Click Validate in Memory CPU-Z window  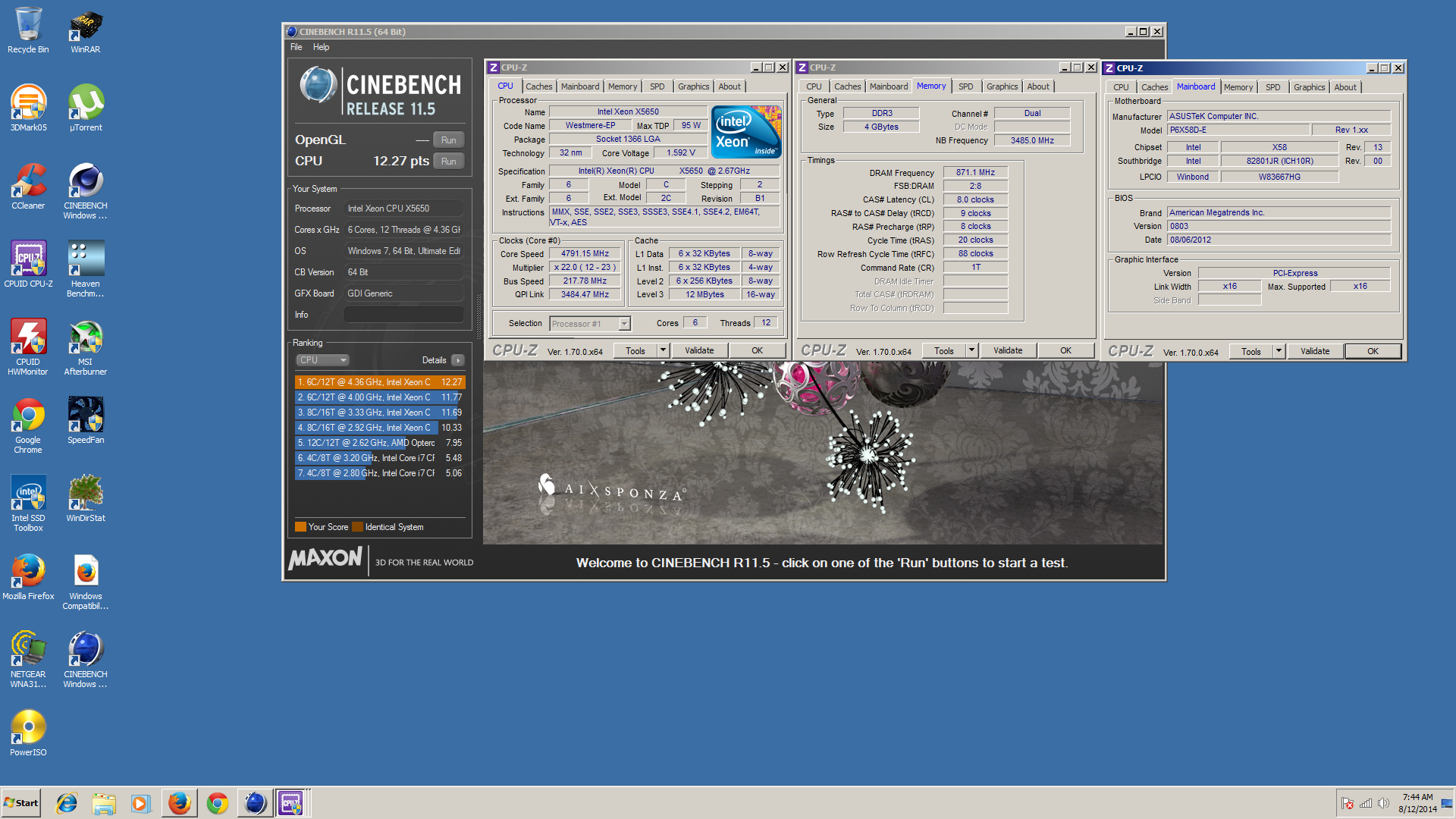[x=1008, y=351]
